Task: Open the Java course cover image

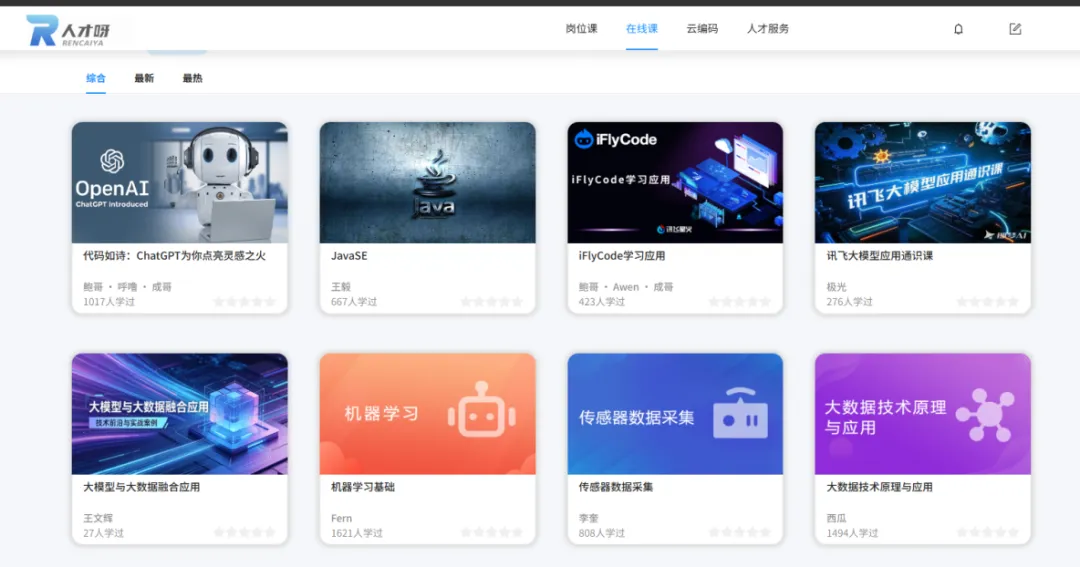Action: tap(427, 183)
